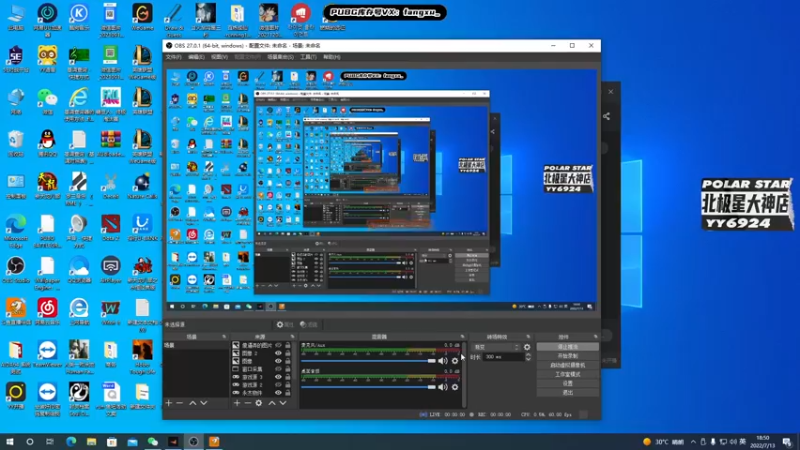Toggle visibility of 游戏源 3 source
The image size is (800, 450).
(278, 377)
